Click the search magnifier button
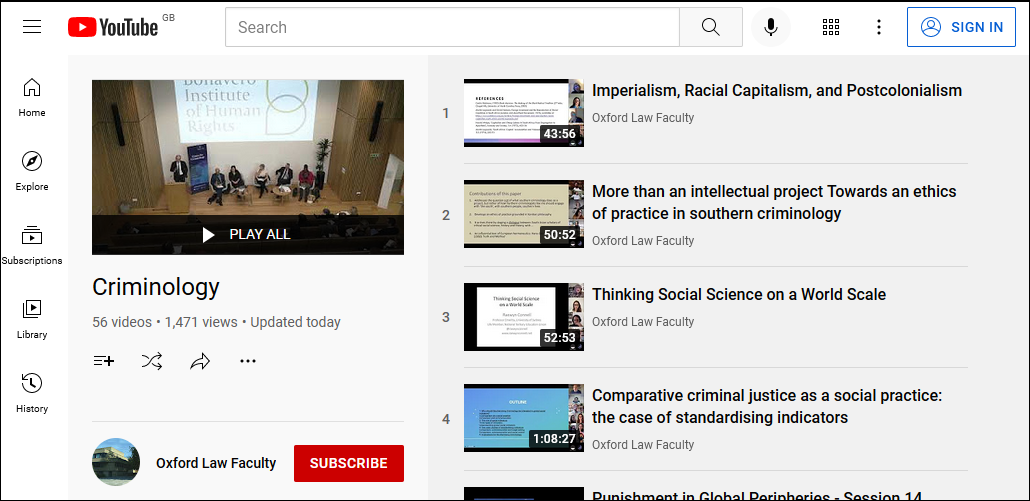Image resolution: width=1030 pixels, height=501 pixels. (711, 27)
